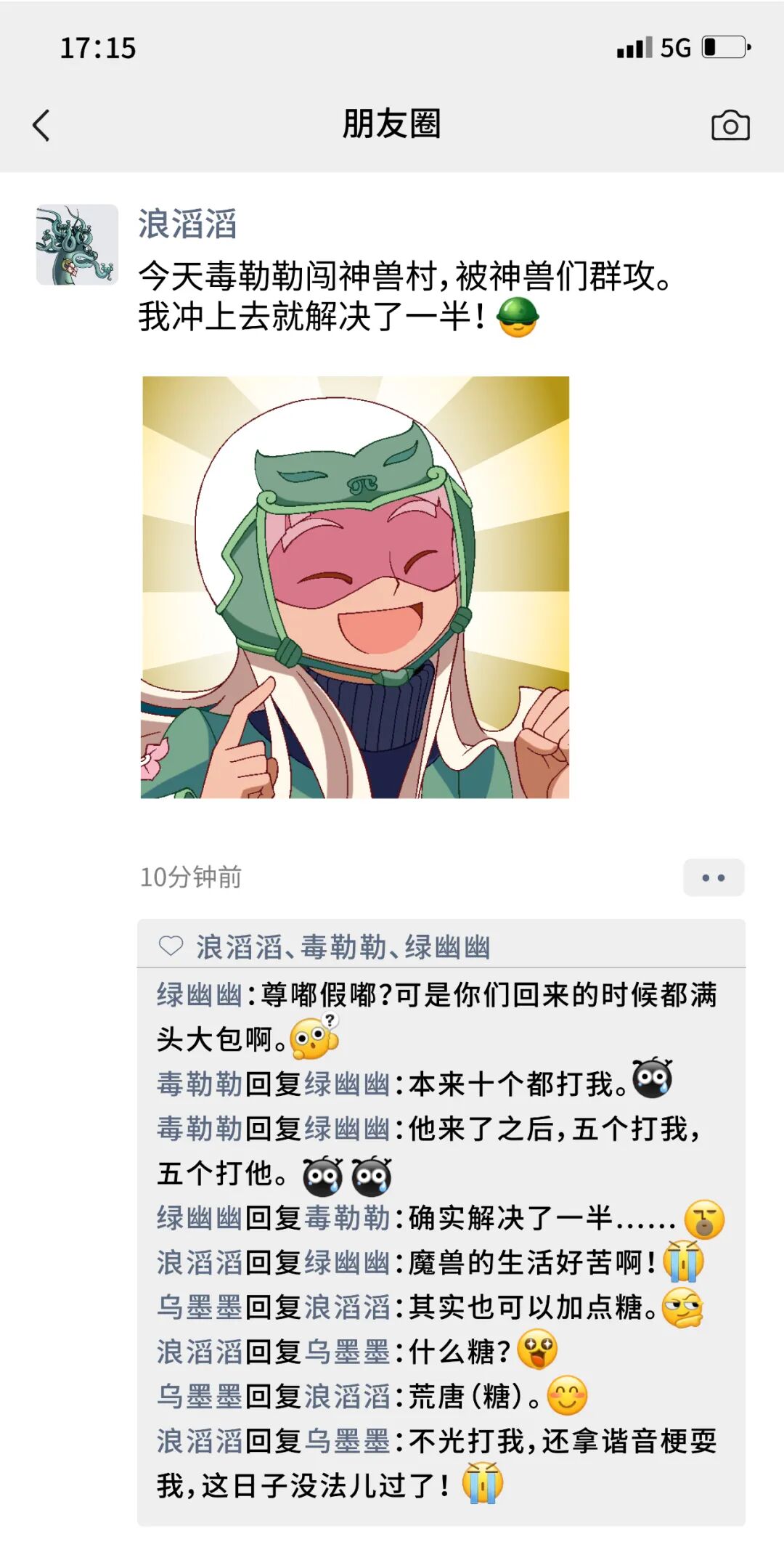Tap 绿幽幽 in the likes list

448,947
